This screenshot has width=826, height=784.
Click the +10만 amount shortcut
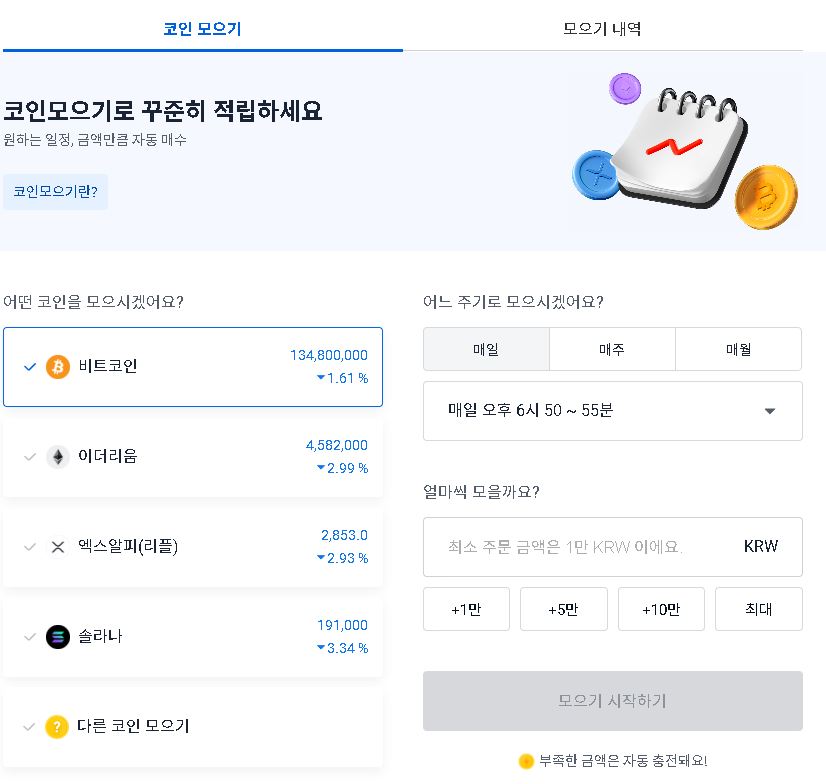[x=661, y=608]
